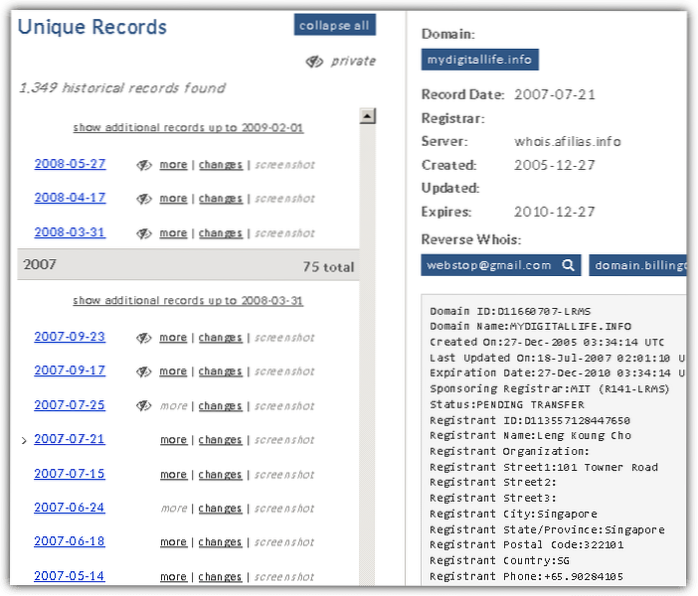View changes for the 2007-07-15 record
The image size is (698, 596).
coord(220,475)
